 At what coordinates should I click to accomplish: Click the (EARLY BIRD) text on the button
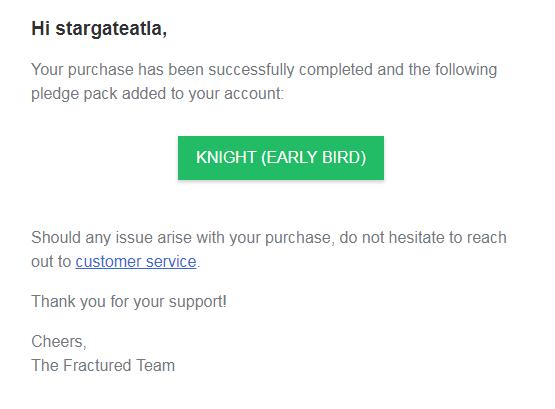click(x=314, y=157)
